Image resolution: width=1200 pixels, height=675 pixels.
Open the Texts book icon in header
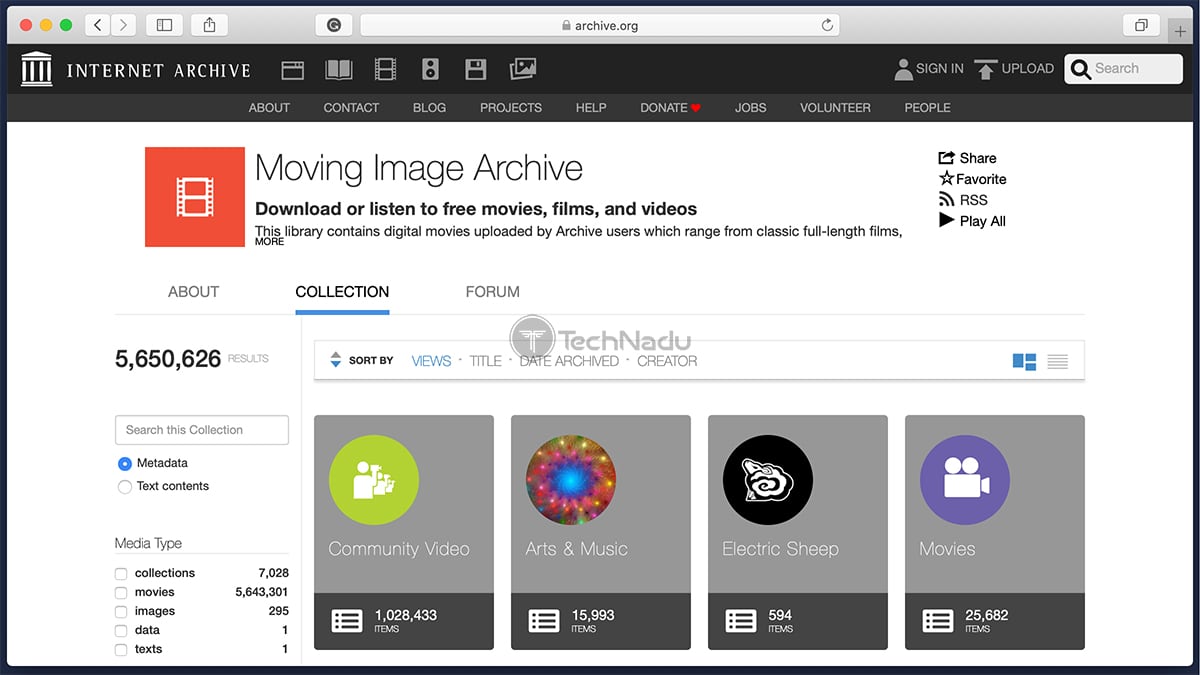pos(339,69)
